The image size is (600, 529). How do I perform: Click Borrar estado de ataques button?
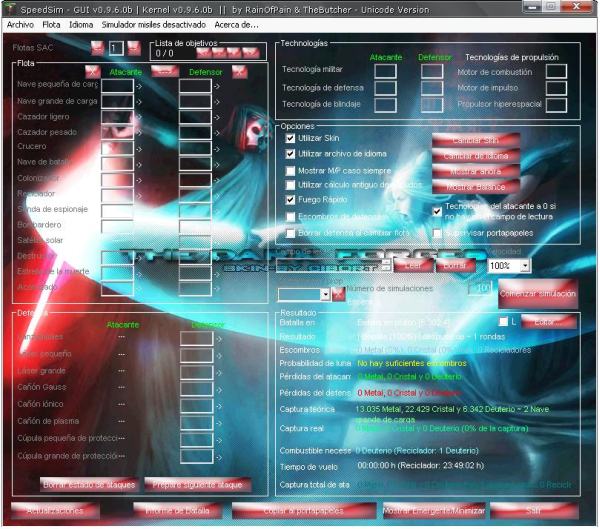[89, 485]
